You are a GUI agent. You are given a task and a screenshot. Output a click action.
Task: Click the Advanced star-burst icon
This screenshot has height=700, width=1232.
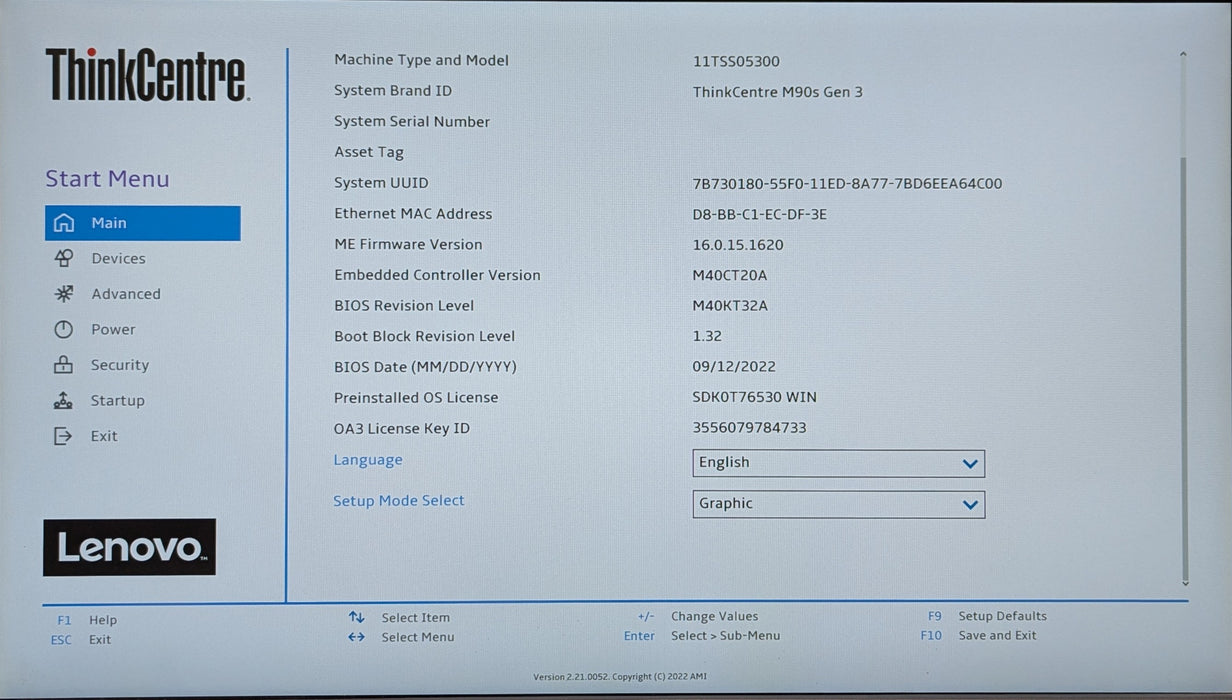tap(64, 294)
